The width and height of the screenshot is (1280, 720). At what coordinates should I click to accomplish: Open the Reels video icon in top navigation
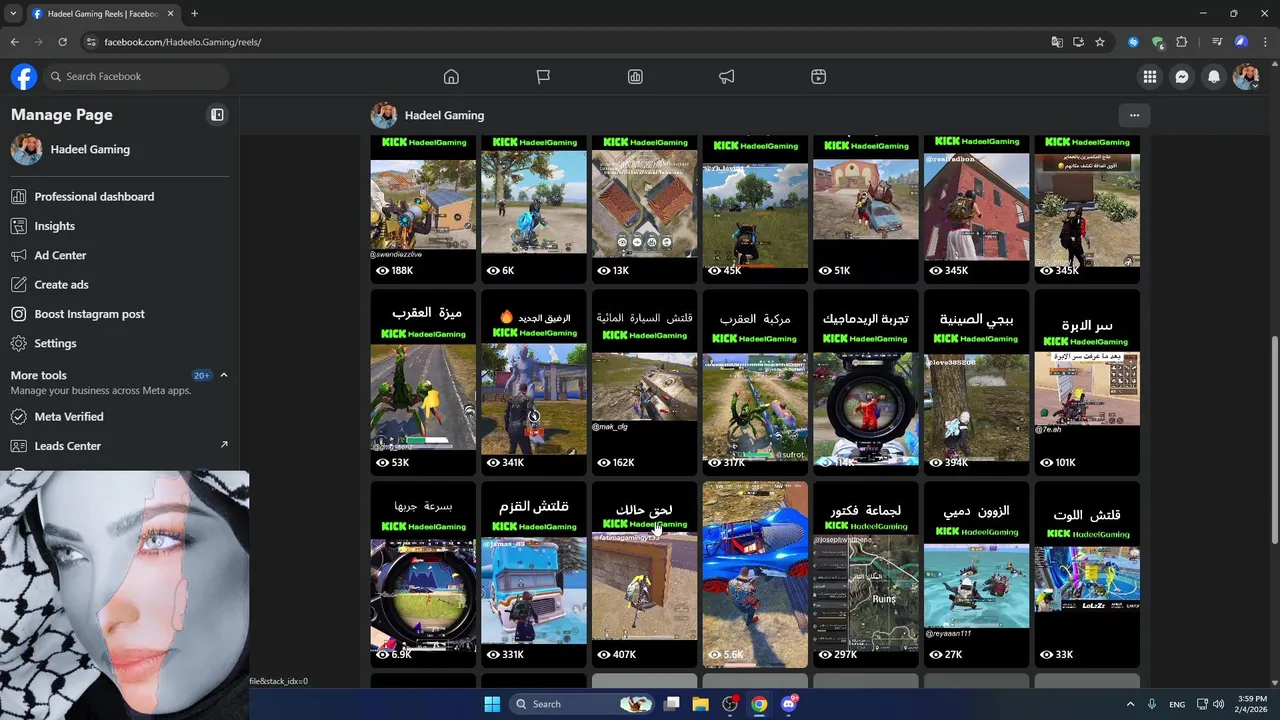[818, 76]
